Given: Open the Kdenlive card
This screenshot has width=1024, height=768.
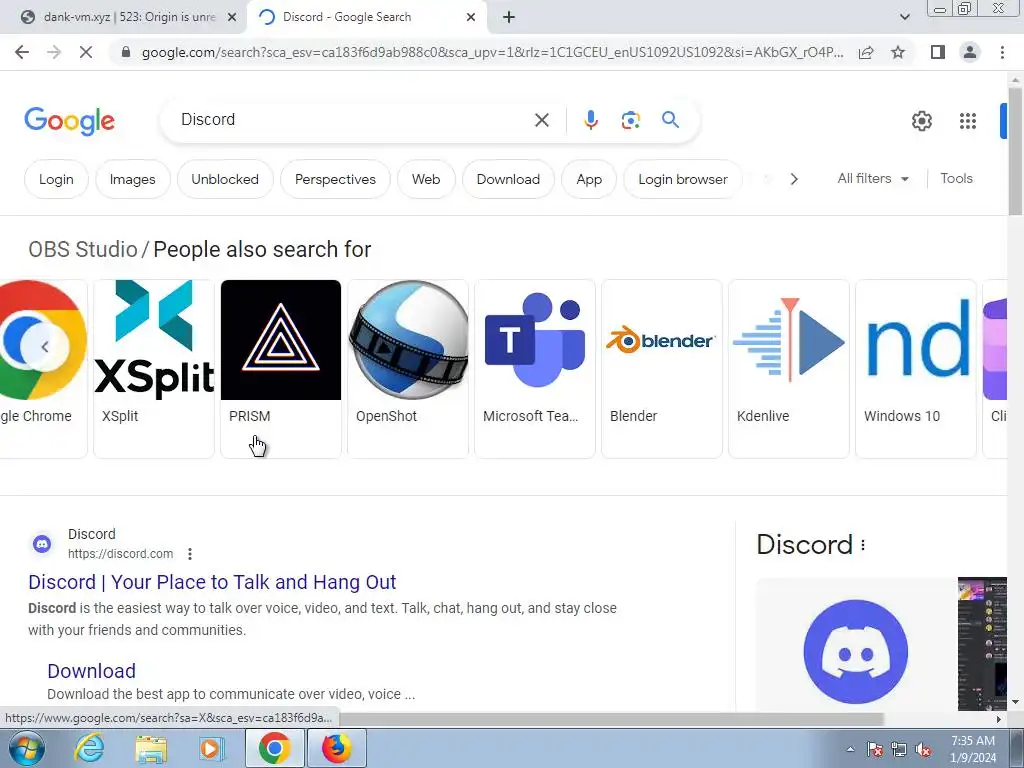Looking at the screenshot, I should tap(789, 369).
